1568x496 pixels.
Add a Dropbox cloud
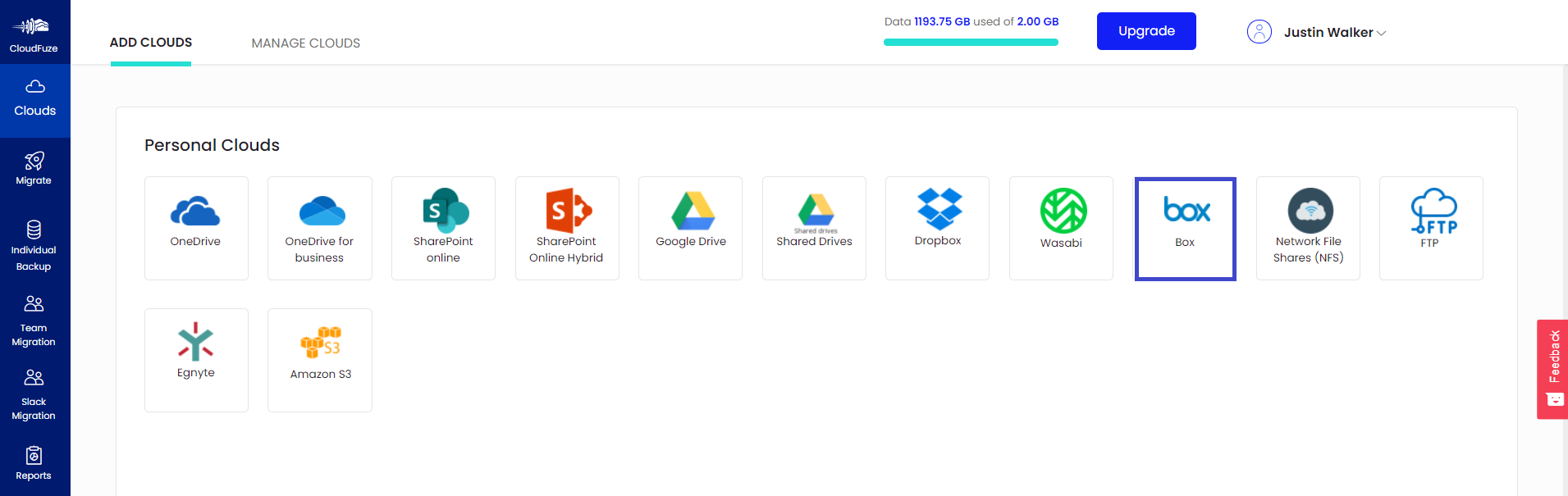click(937, 228)
